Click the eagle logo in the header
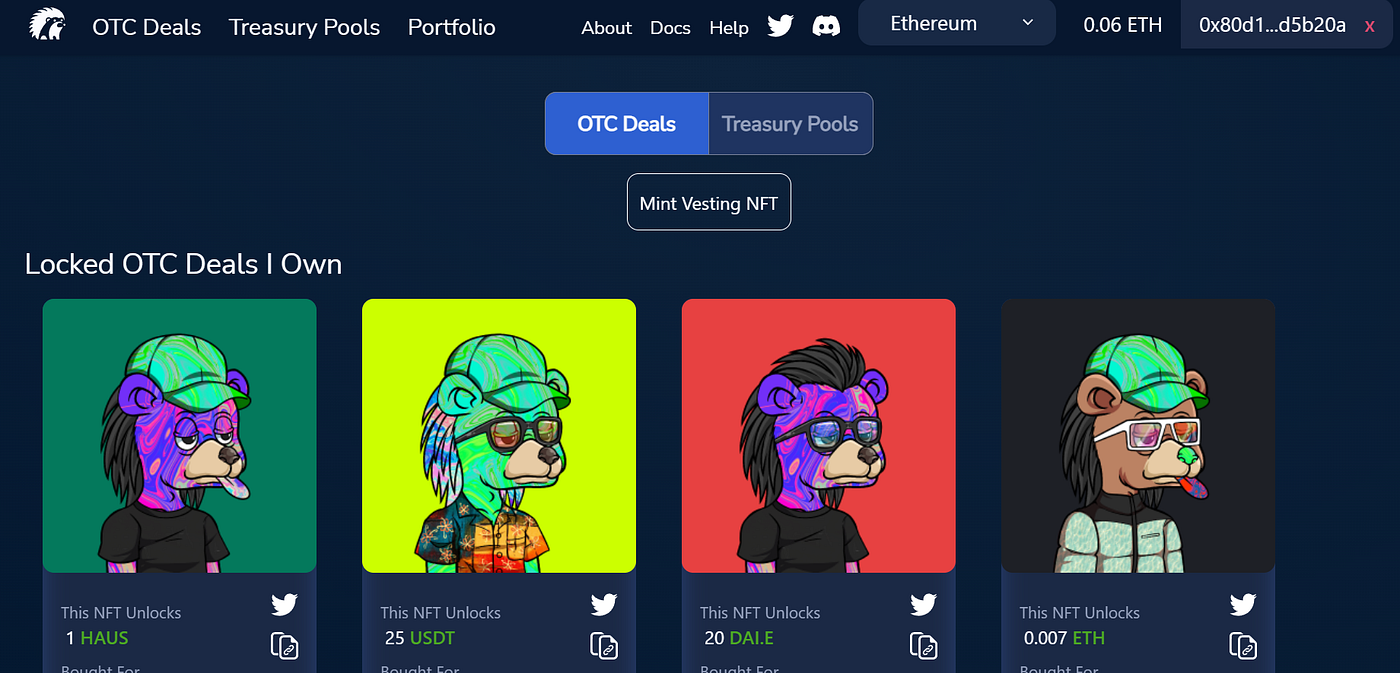1400x673 pixels. [x=47, y=25]
